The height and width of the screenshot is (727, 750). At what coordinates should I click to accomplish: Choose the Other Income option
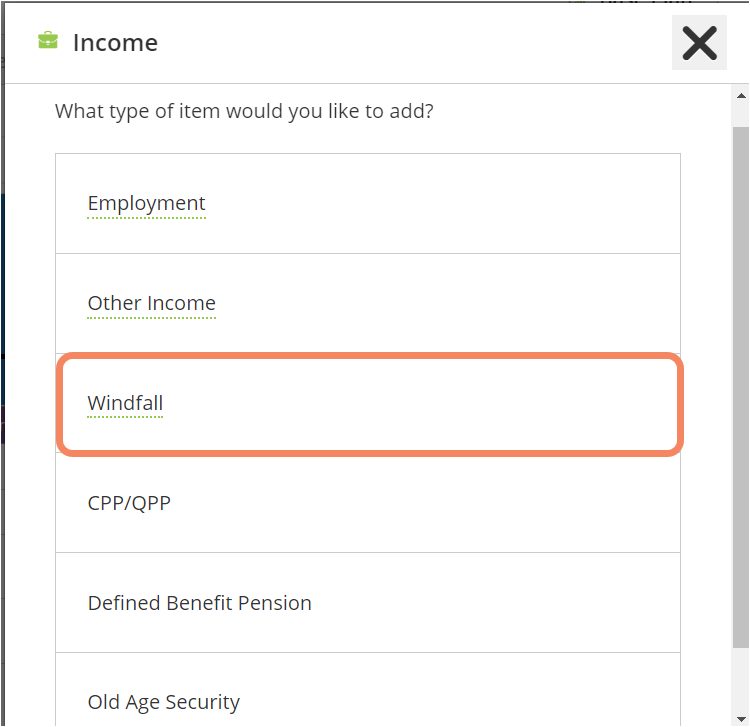coord(367,304)
